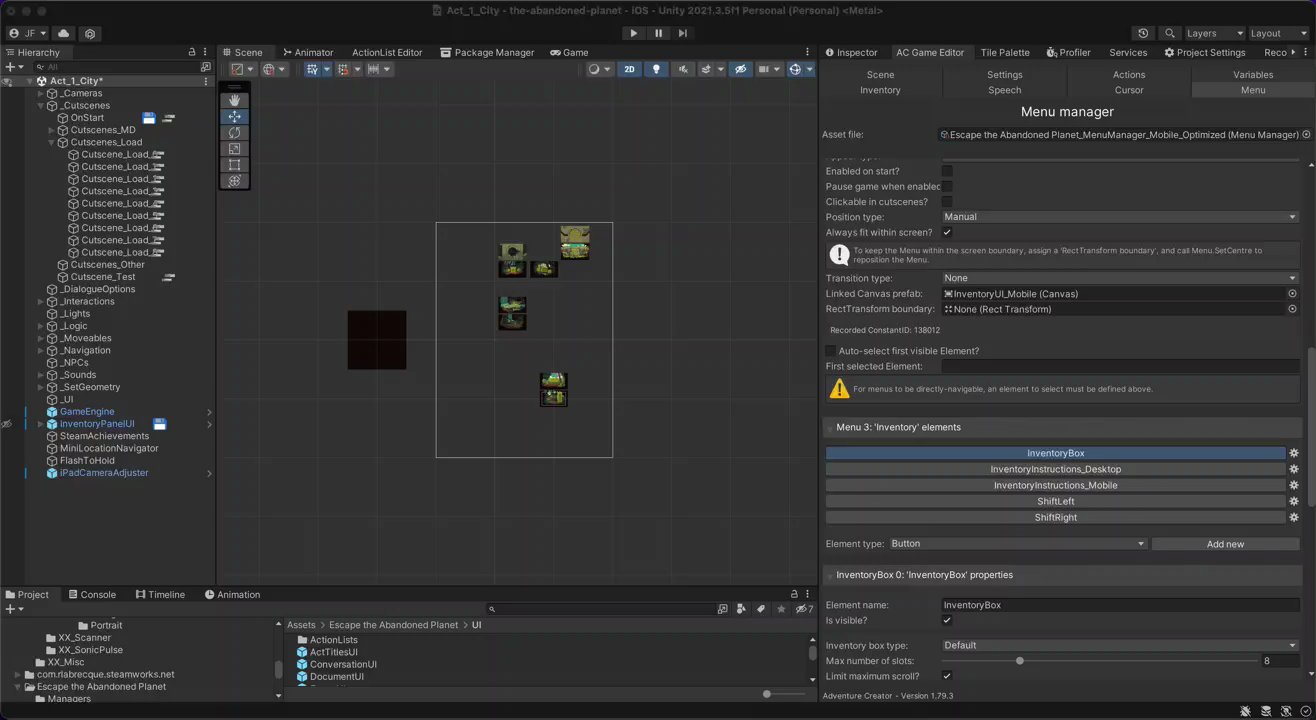Open the Position type dropdown

tap(1119, 217)
